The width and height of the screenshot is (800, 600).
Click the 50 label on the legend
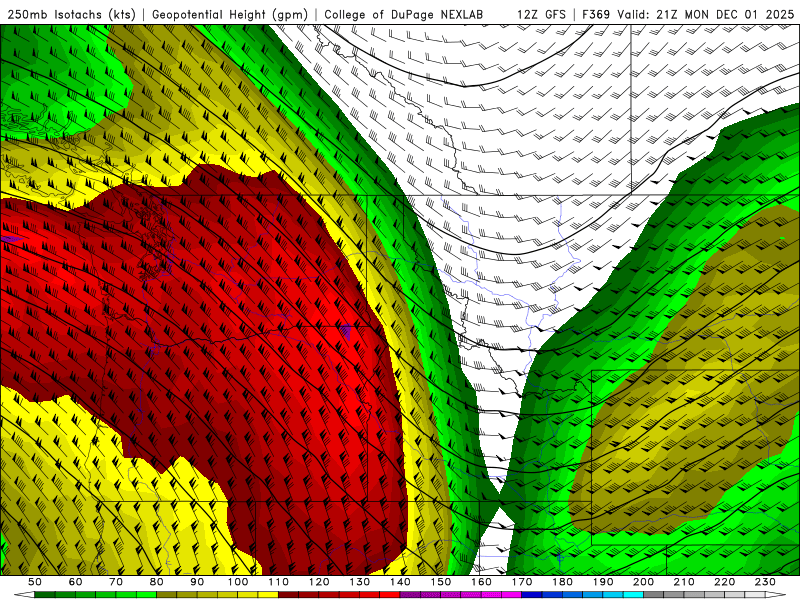(x=35, y=582)
